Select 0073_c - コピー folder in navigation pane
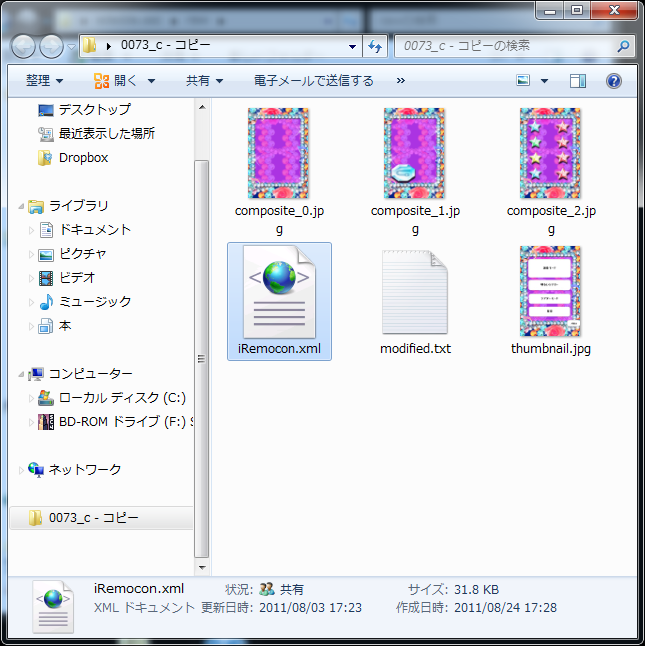Viewport: 645px width, 646px height. [101, 517]
